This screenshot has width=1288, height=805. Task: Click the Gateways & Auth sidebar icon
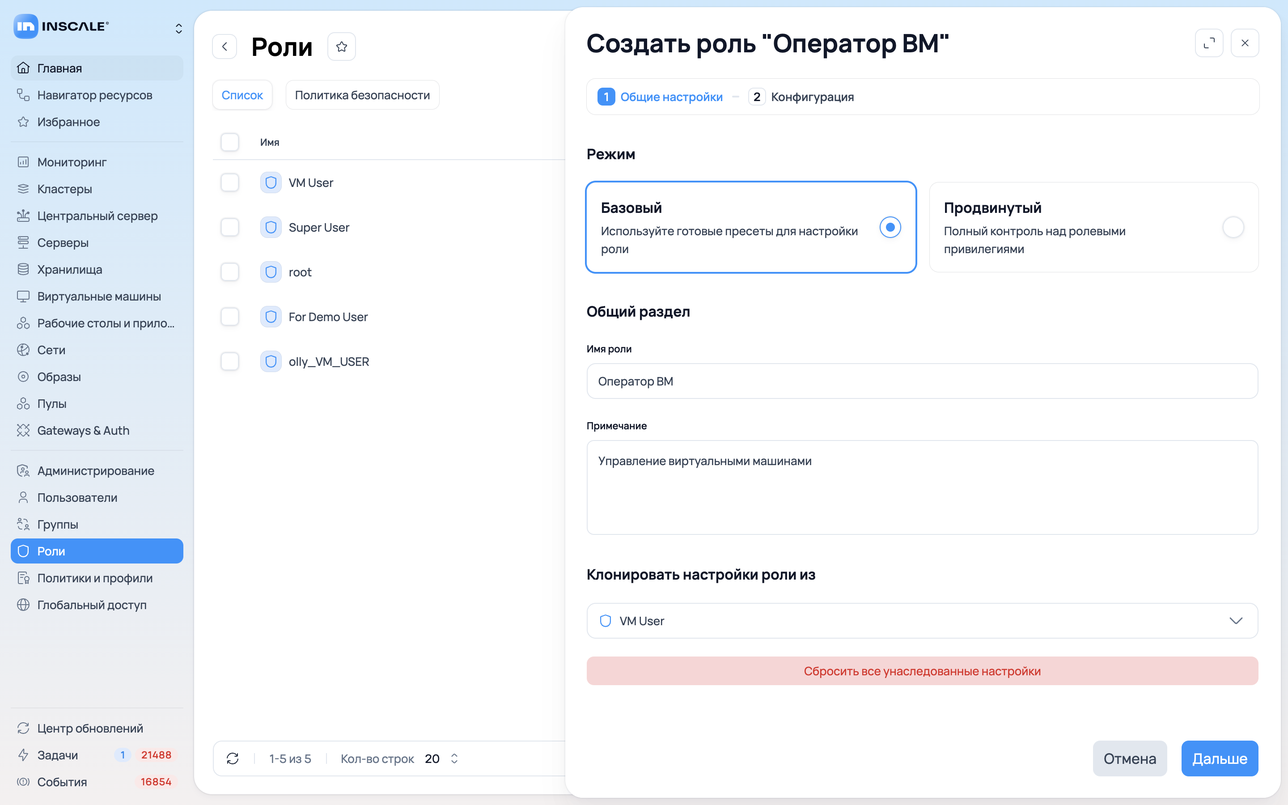24,431
